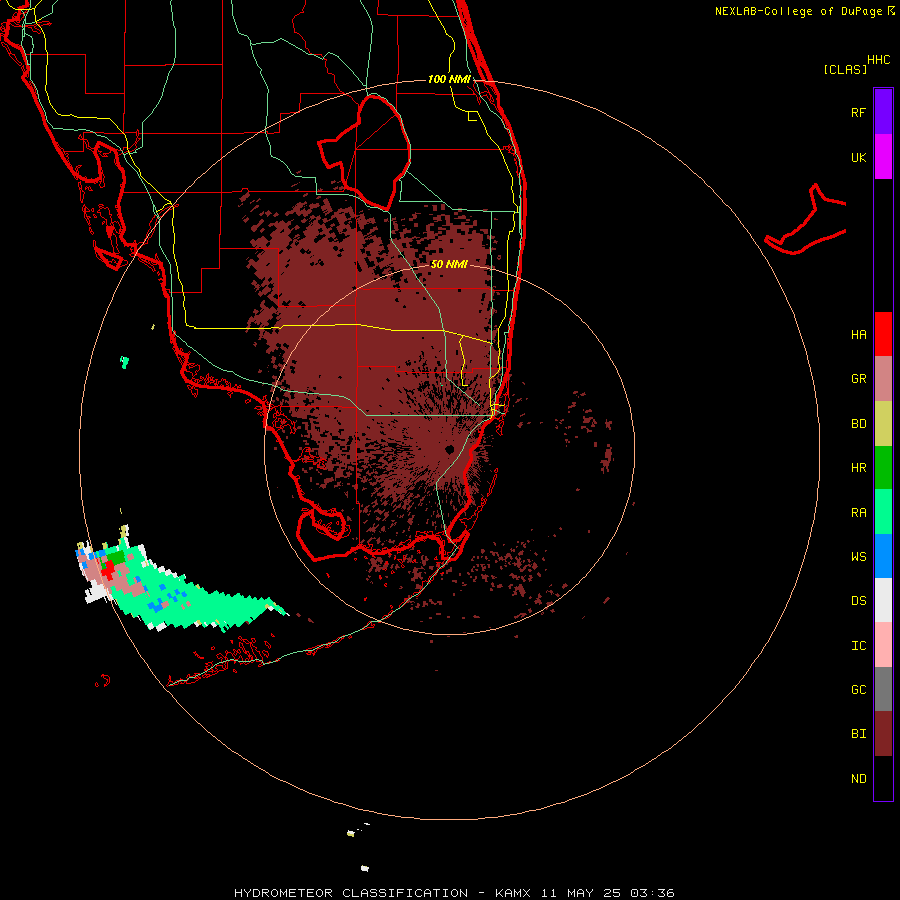Select the GC gray legend swatch
Screen dimensions: 900x900
(883, 689)
